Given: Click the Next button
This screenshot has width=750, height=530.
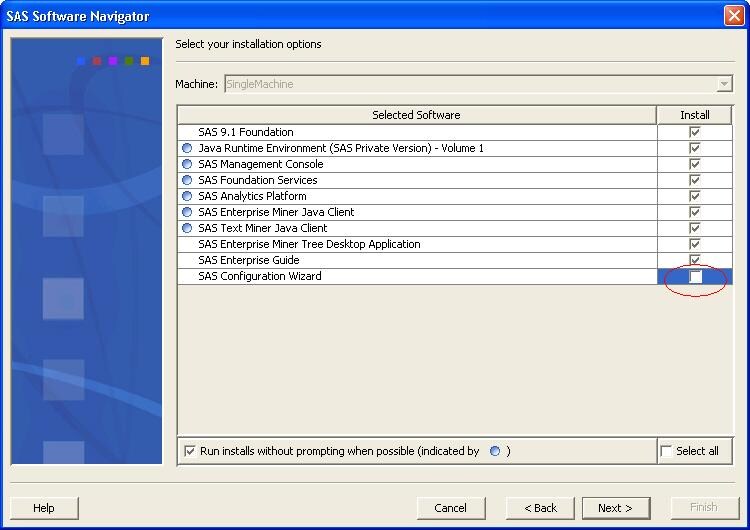Looking at the screenshot, I should 614,508.
